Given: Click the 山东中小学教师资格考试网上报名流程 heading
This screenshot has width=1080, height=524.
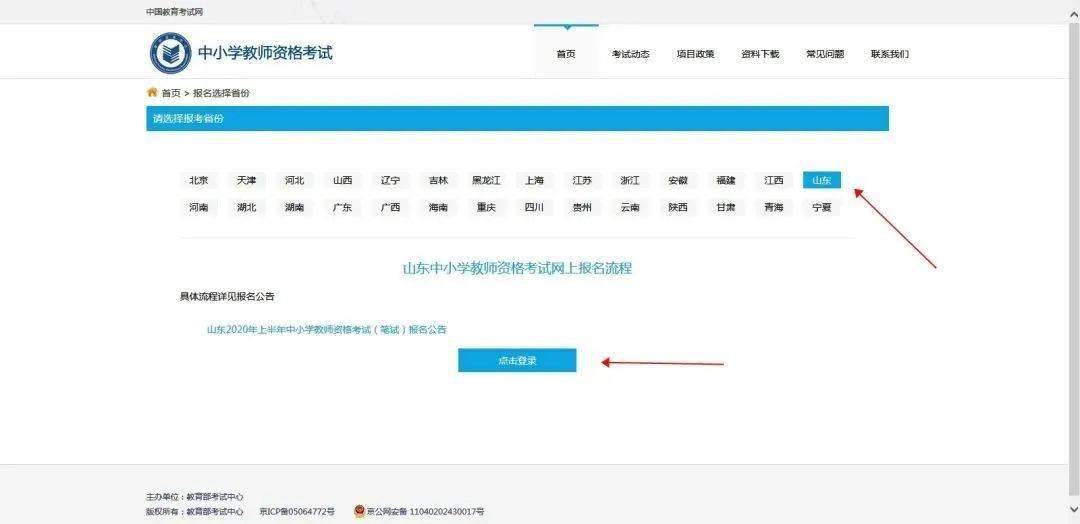Looking at the screenshot, I should click(517, 269).
